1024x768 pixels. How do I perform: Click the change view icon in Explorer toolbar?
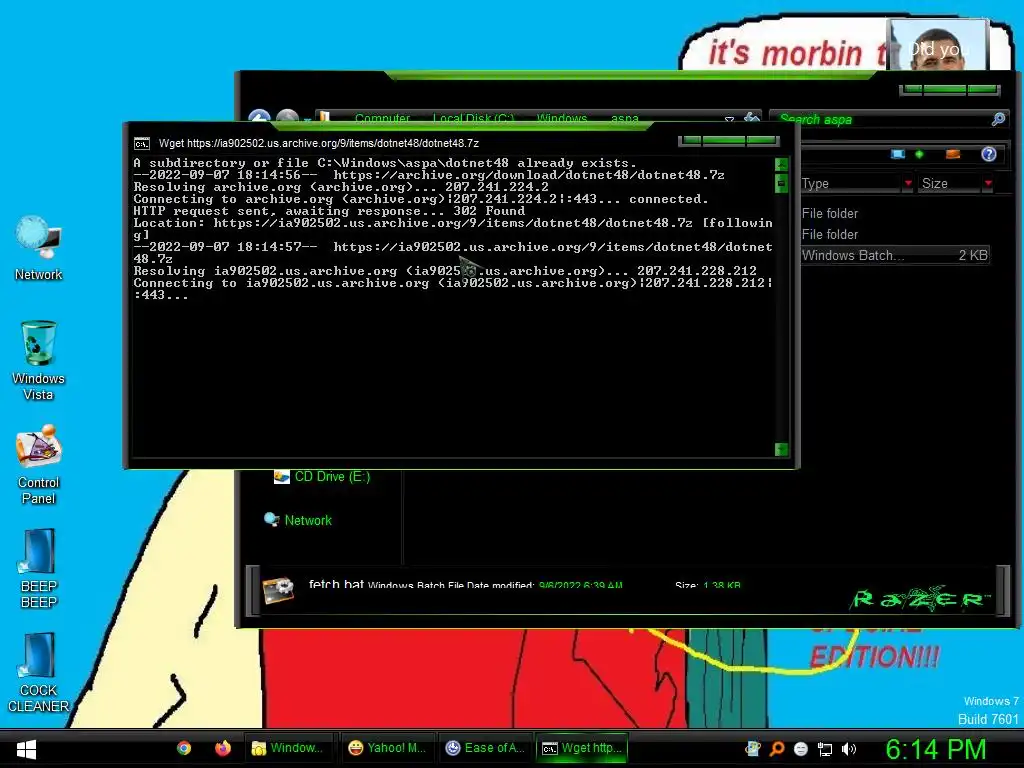click(898, 154)
